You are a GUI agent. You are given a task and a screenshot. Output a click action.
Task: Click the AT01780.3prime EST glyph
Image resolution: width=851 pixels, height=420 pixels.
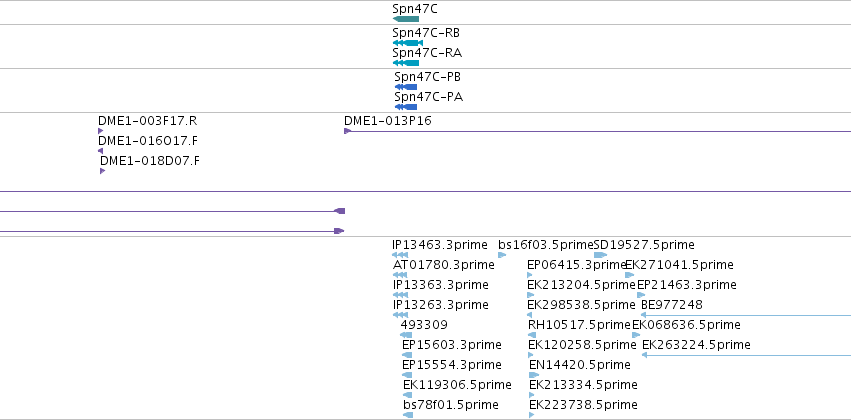pos(400,275)
